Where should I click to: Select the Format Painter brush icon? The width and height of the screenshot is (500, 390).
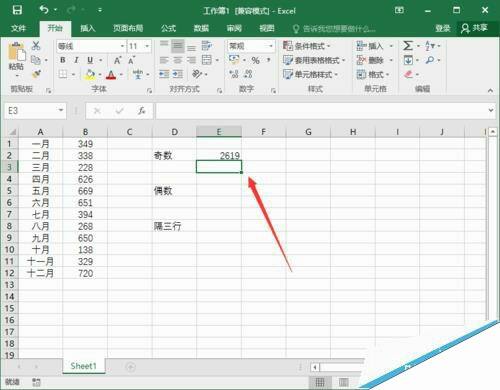click(36, 74)
